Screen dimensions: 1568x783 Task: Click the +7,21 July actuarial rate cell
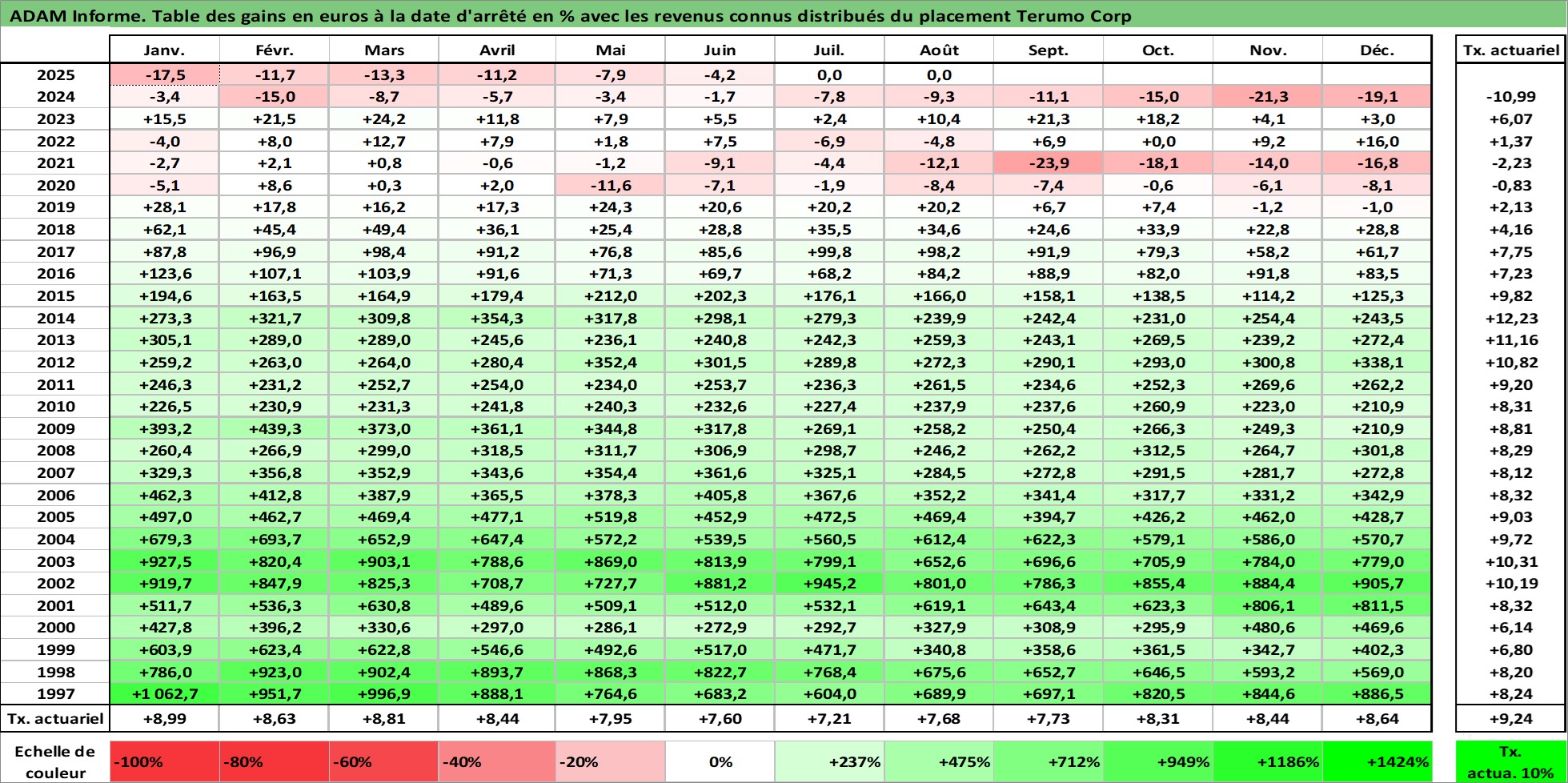tap(829, 718)
